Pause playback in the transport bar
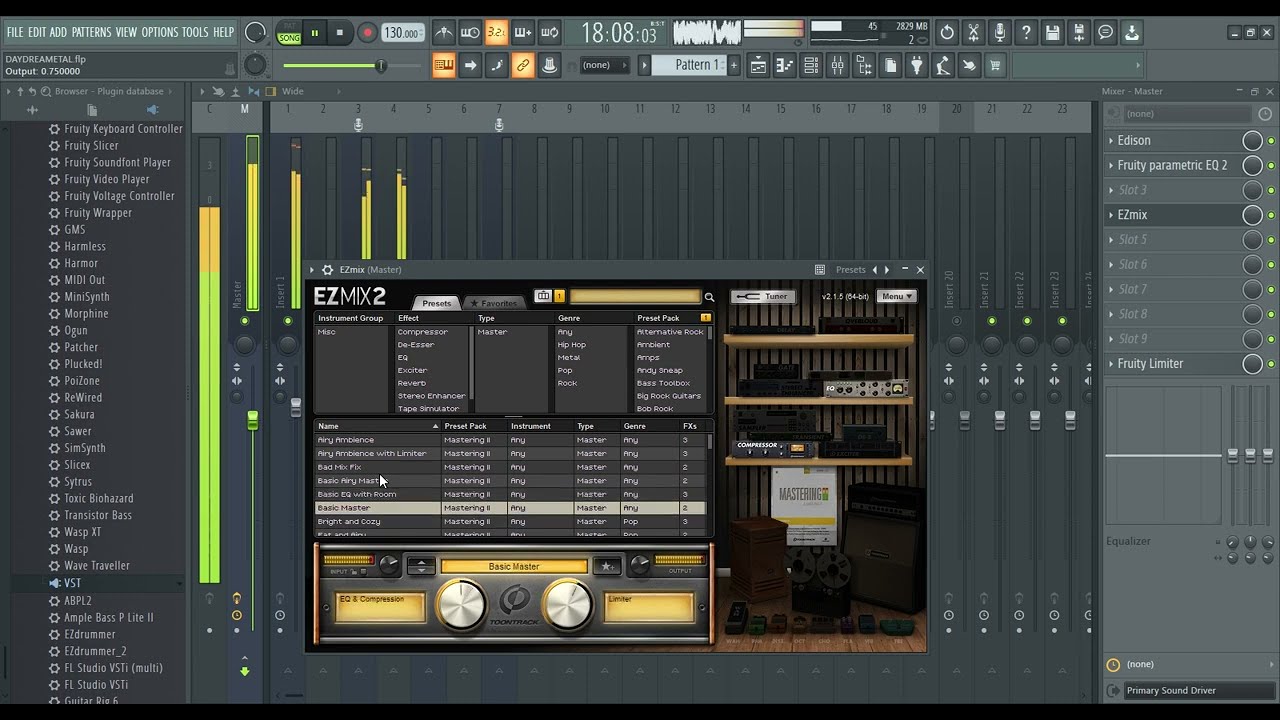Viewport: 1280px width, 720px height. tap(314, 33)
